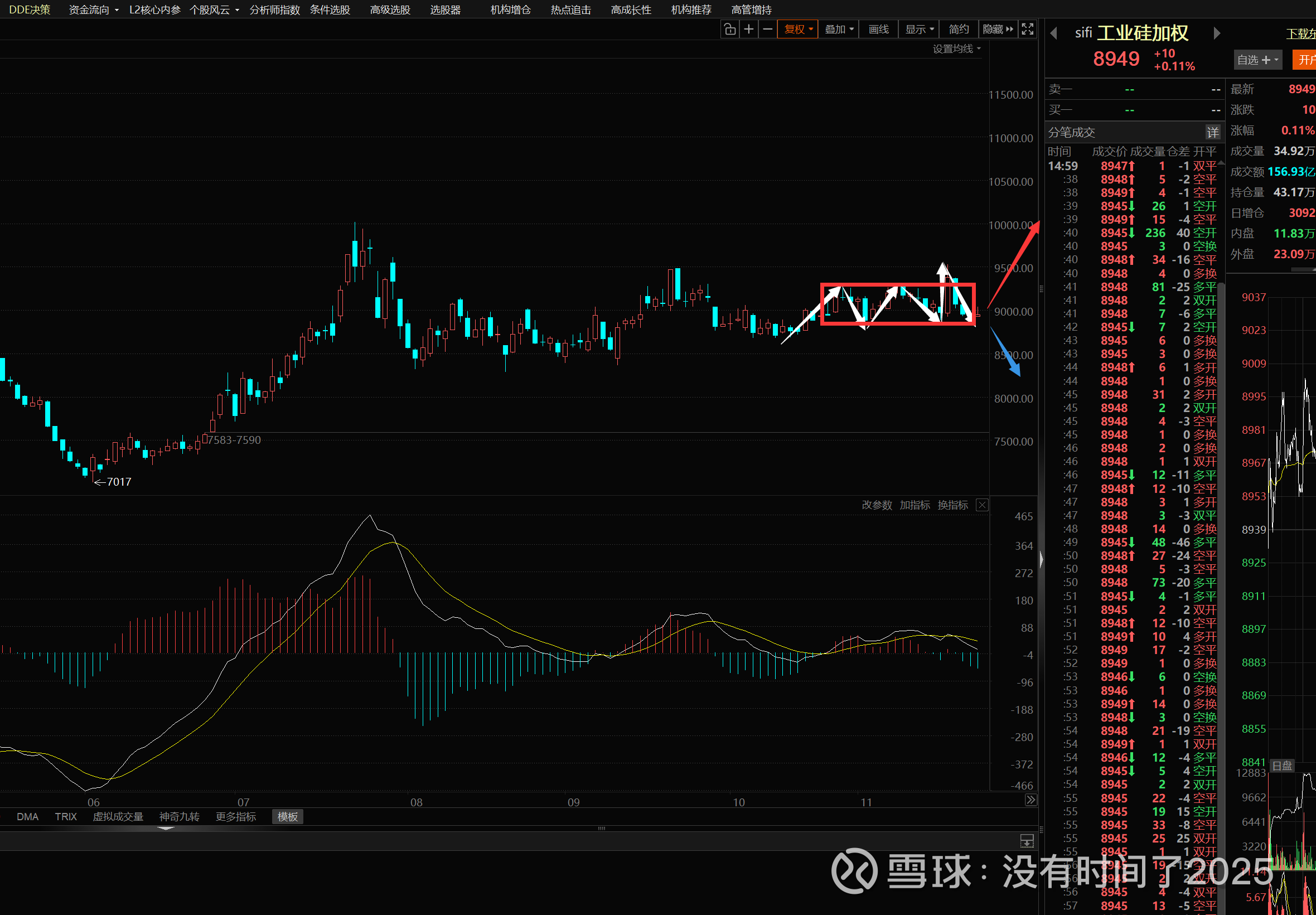Expand the 设置均线 dropdown
The image size is (1316, 915).
tap(956, 49)
